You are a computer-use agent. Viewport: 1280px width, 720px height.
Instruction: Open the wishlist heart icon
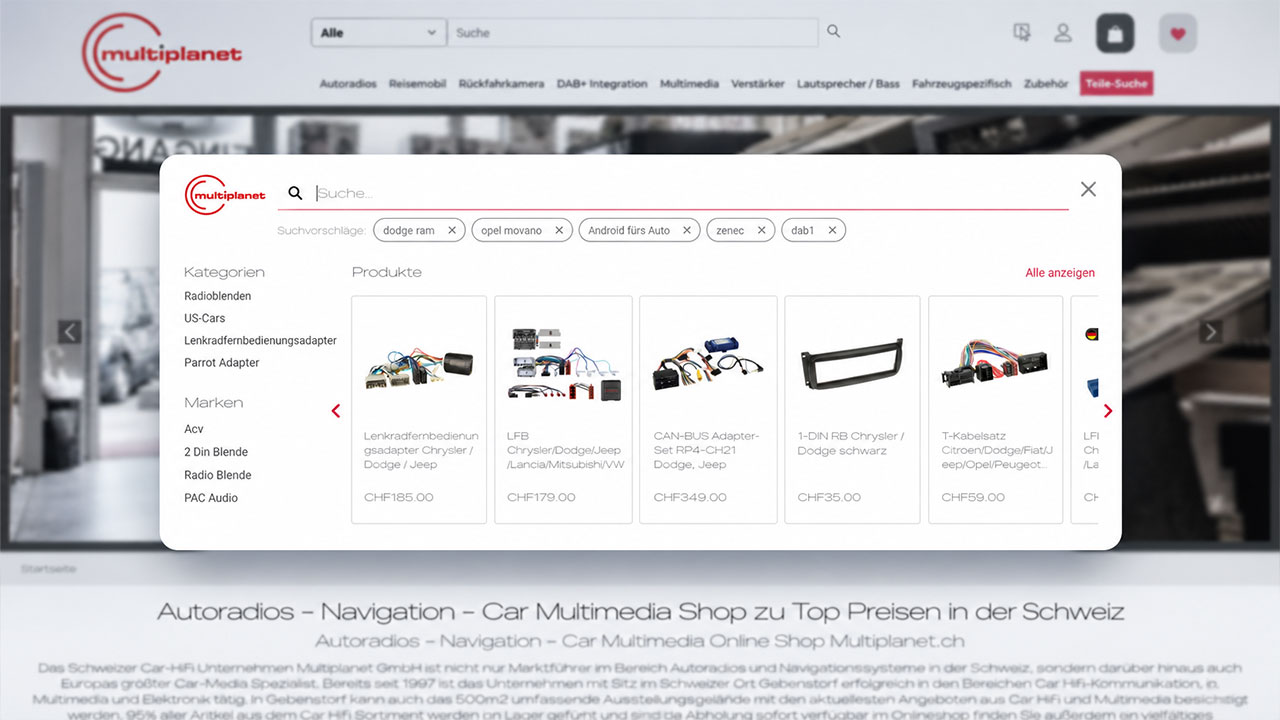[x=1178, y=33]
